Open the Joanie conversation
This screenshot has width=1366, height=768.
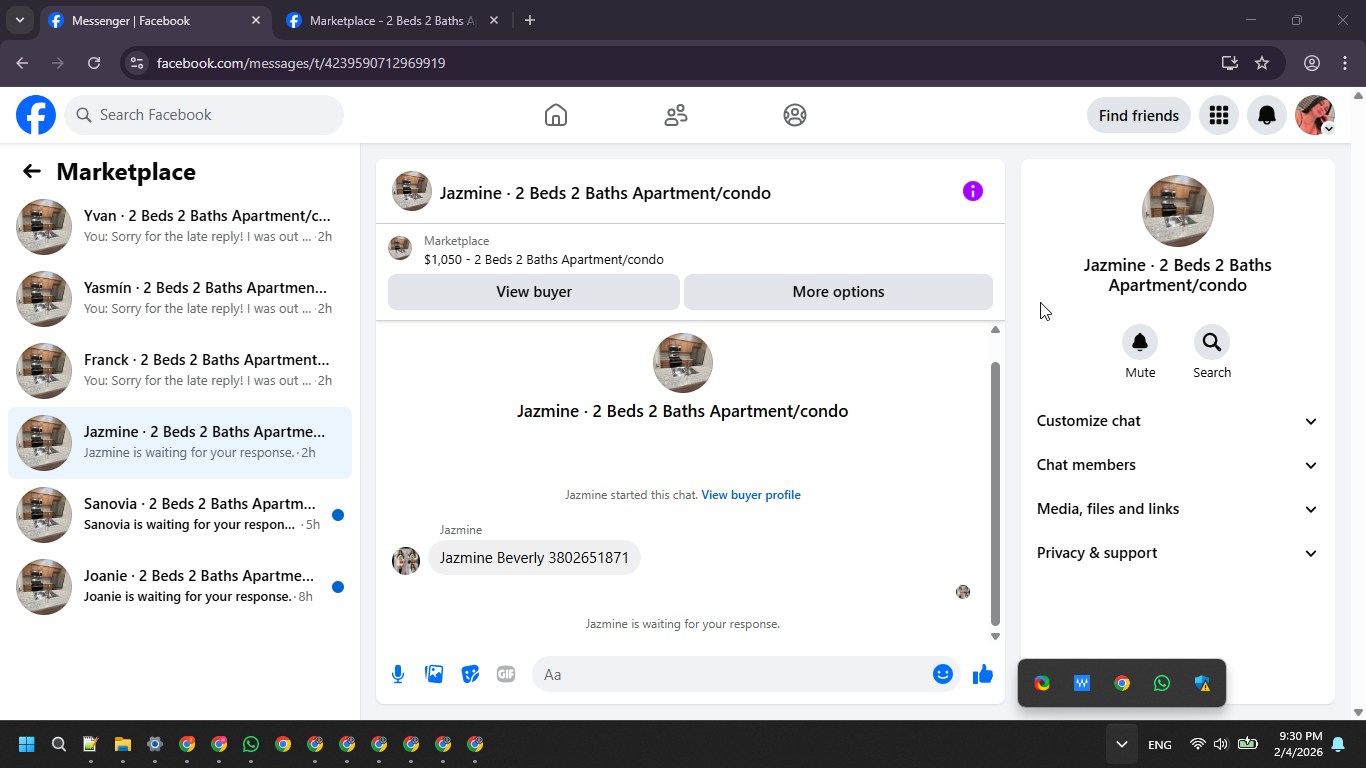180,587
